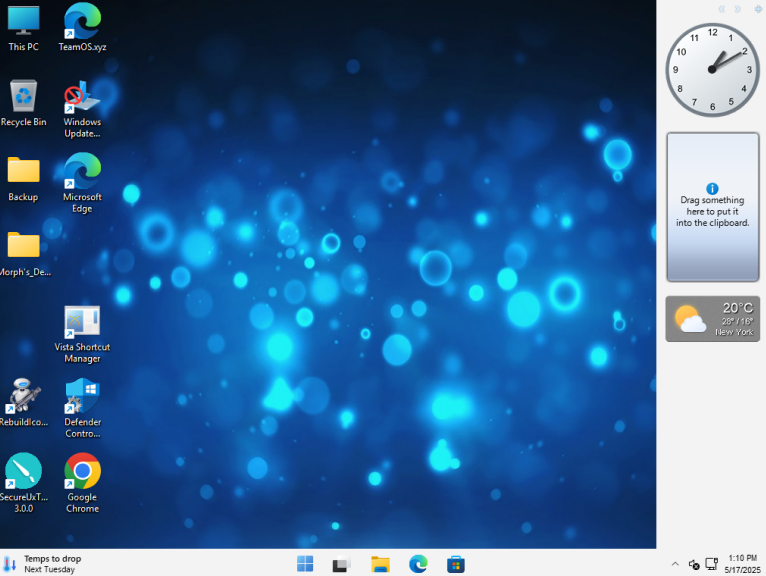Show hidden system tray icons
The height and width of the screenshot is (576, 766).
pos(675,564)
